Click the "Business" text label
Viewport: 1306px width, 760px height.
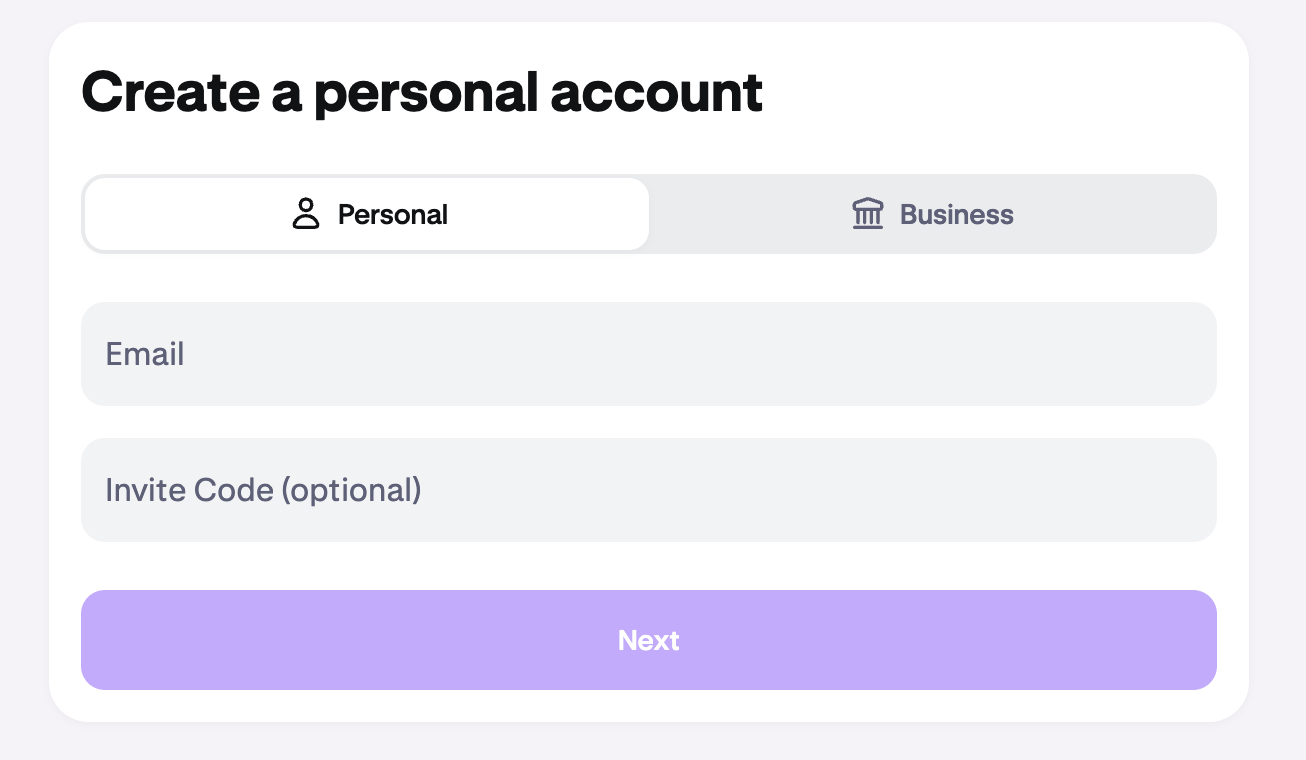pos(956,215)
